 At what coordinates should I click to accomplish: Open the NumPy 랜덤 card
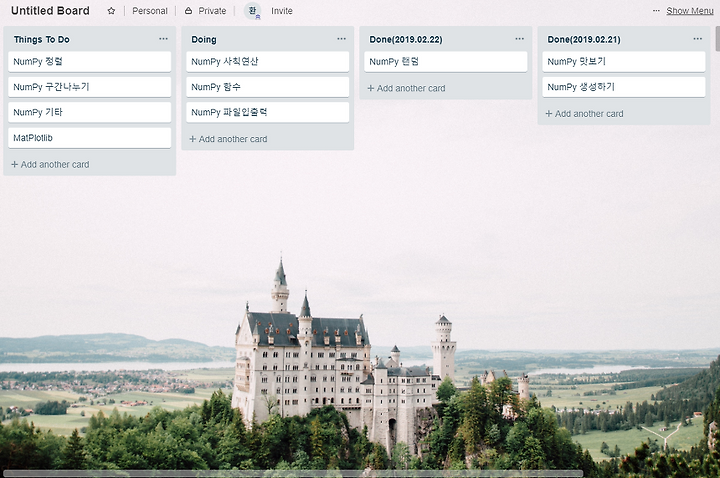coord(446,62)
